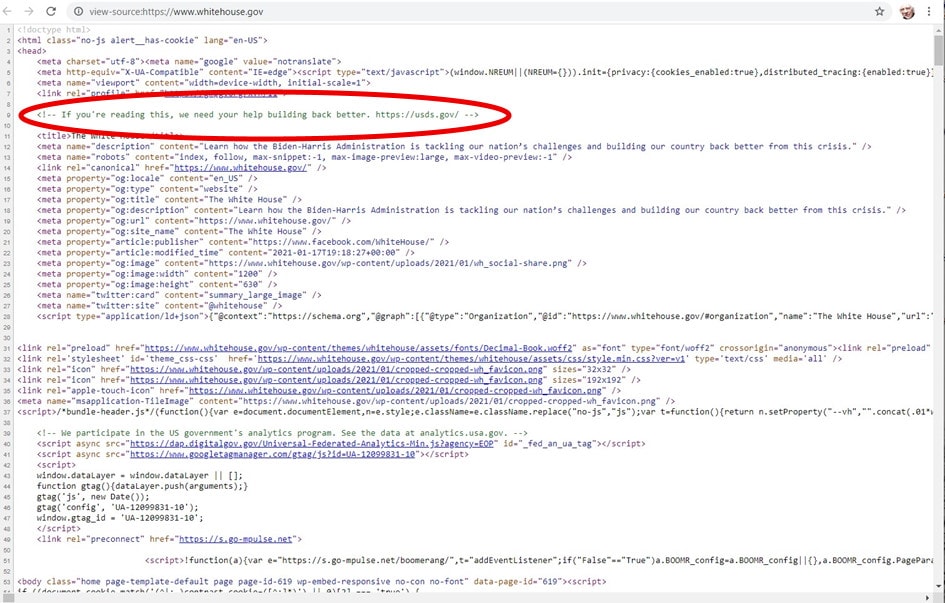Click the twitter:site @whitehouse line

click(159, 305)
